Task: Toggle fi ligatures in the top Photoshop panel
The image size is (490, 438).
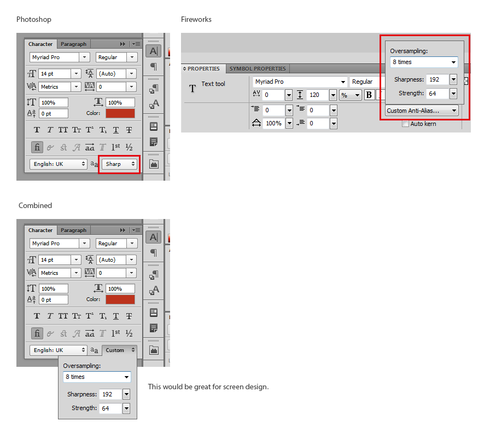Action: pos(37,147)
